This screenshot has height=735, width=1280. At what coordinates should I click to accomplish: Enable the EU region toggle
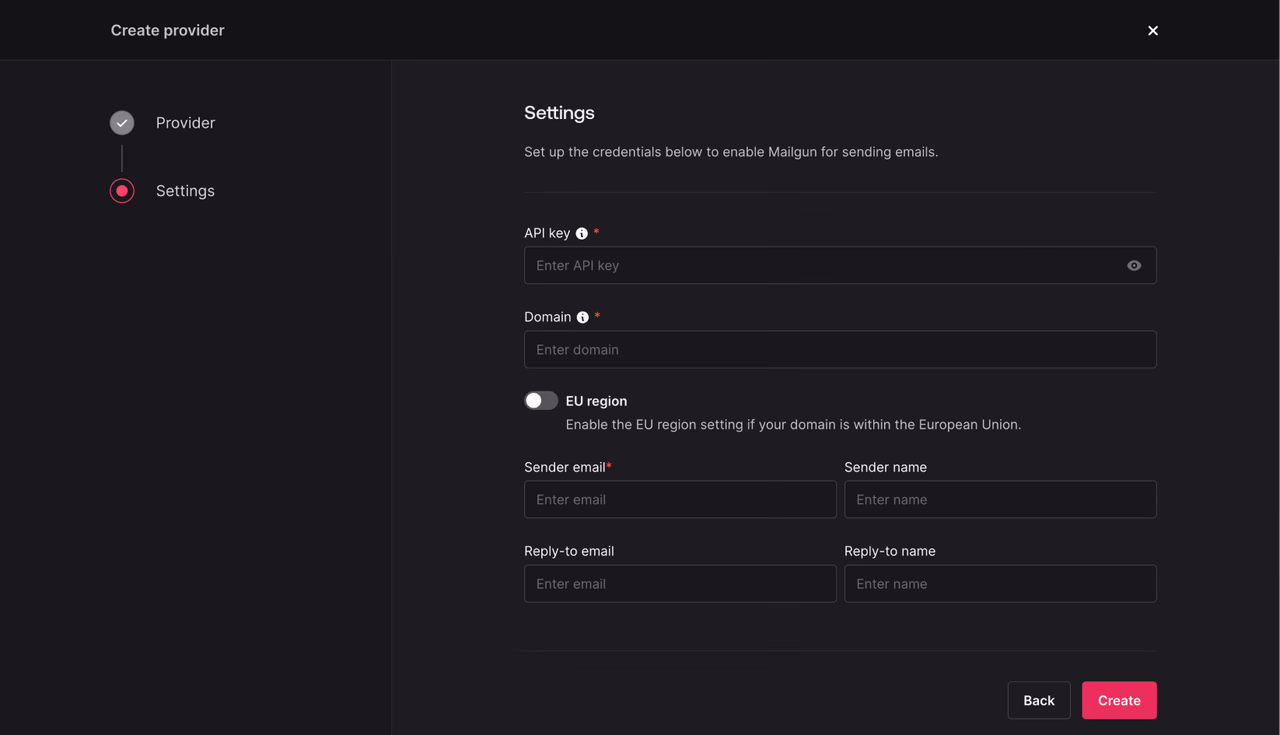pyautogui.click(x=541, y=400)
